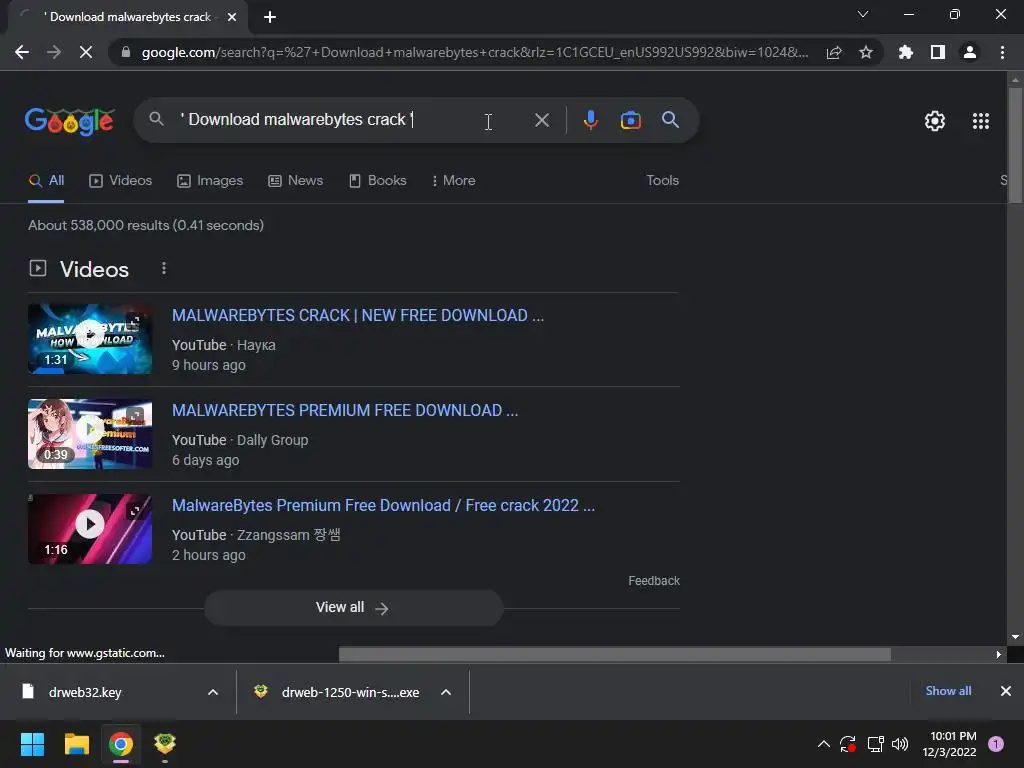1024x768 pixels.
Task: Switch to Books results tab
Action: click(x=377, y=181)
